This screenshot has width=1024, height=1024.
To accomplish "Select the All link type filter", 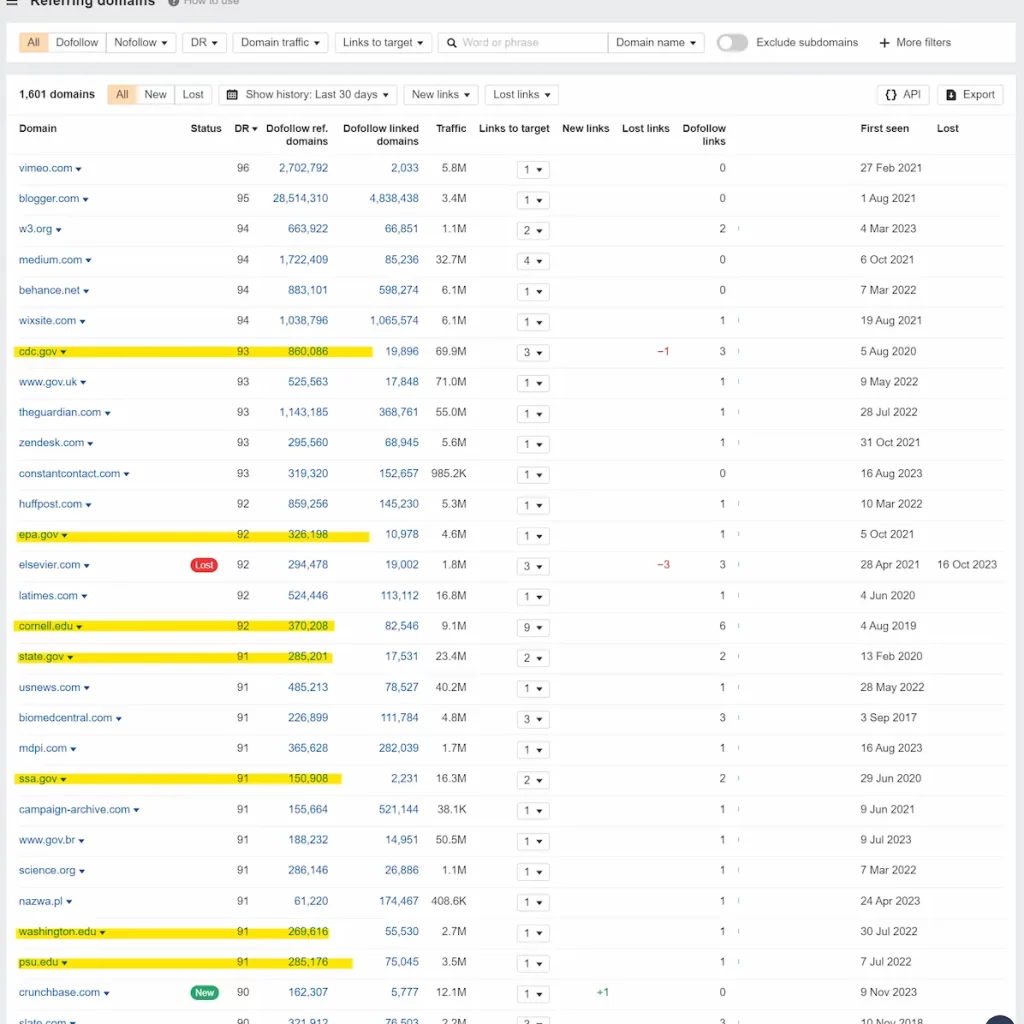I will (33, 42).
